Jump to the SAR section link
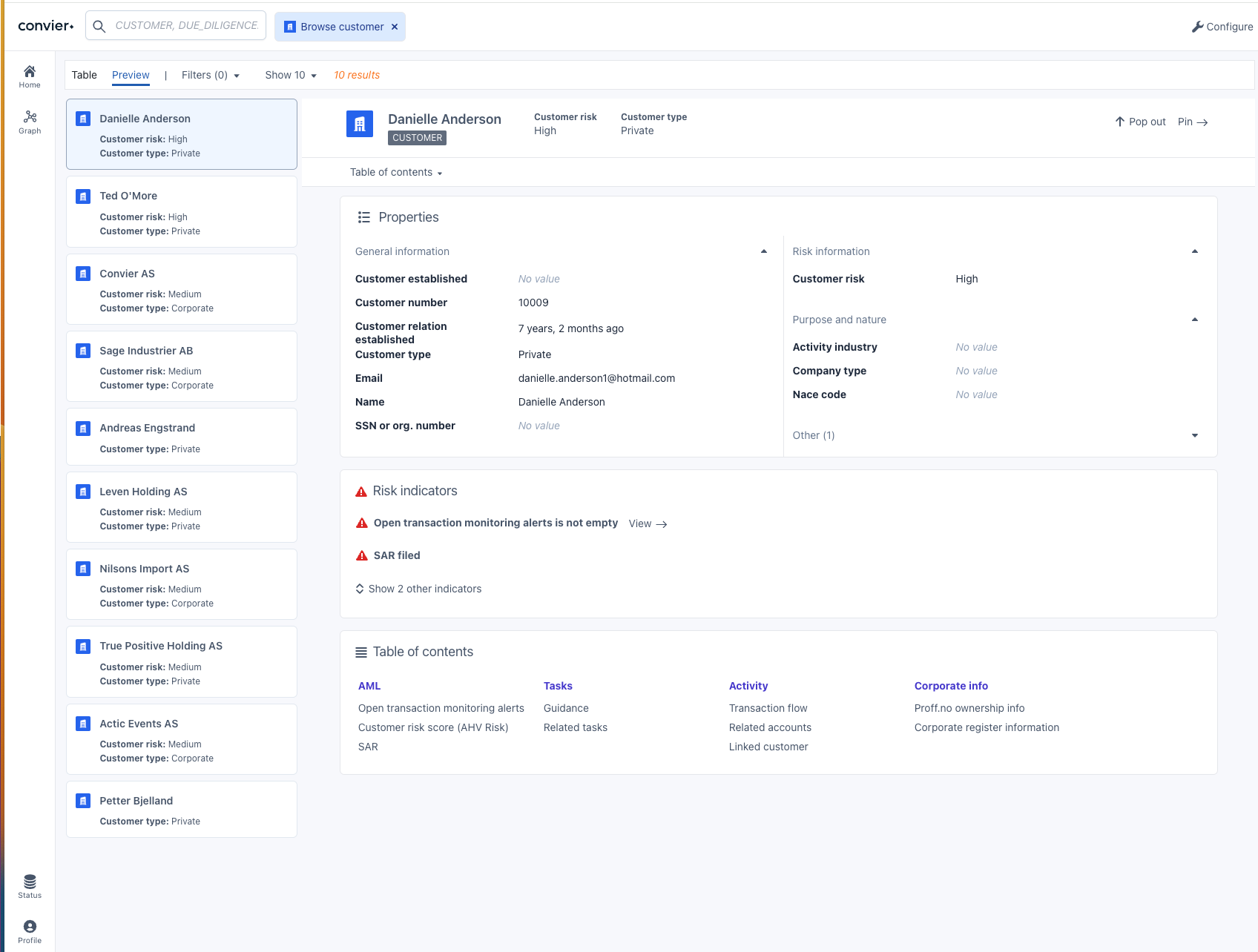This screenshot has height=952, width=1258. (368, 747)
